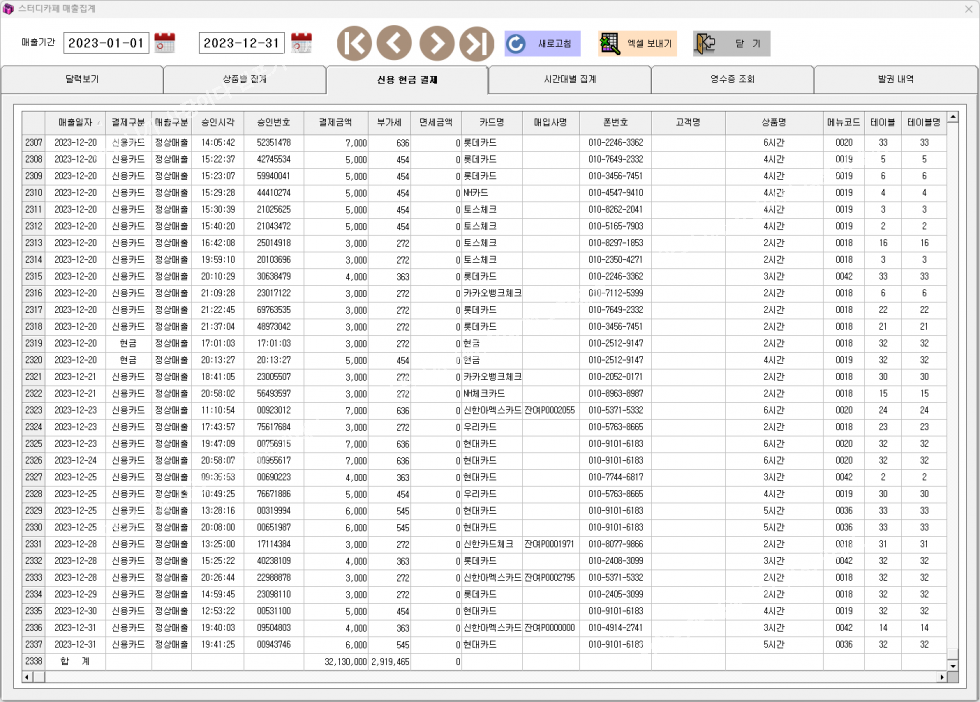The image size is (980, 702).
Task: Click the 합 계 total row label
Action: (75, 661)
